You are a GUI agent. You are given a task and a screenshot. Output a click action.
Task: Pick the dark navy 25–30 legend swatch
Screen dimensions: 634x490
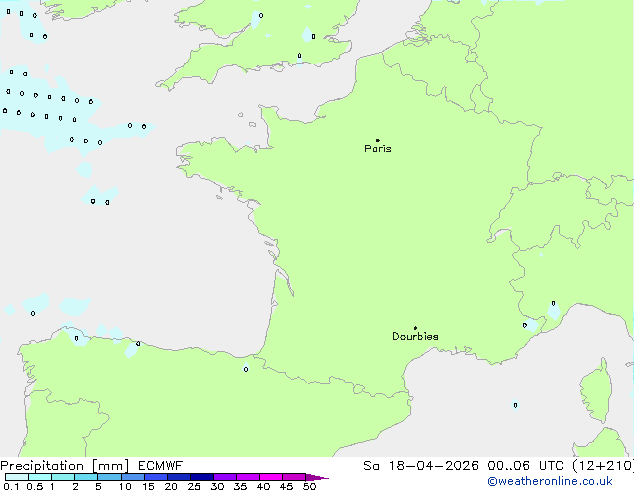click(202, 477)
